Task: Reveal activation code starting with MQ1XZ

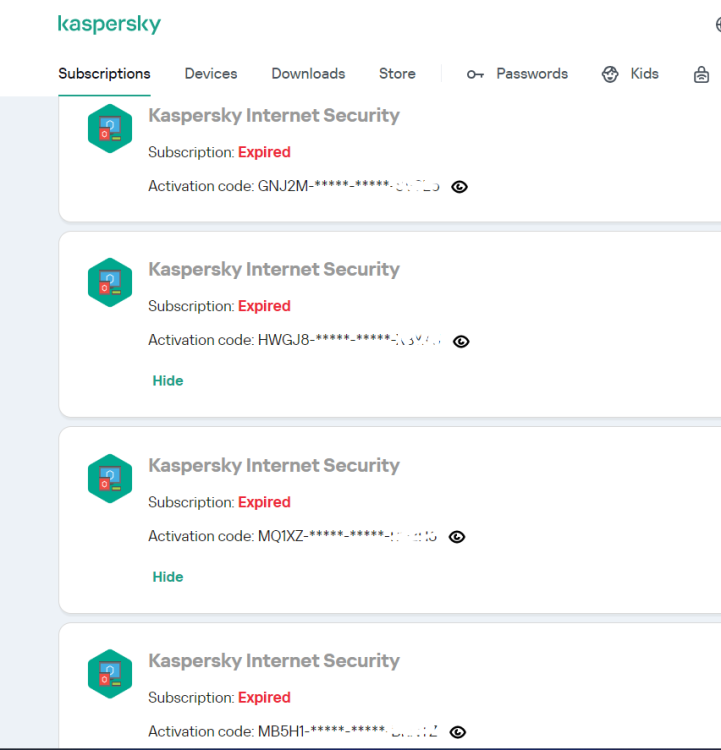Action: tap(457, 537)
